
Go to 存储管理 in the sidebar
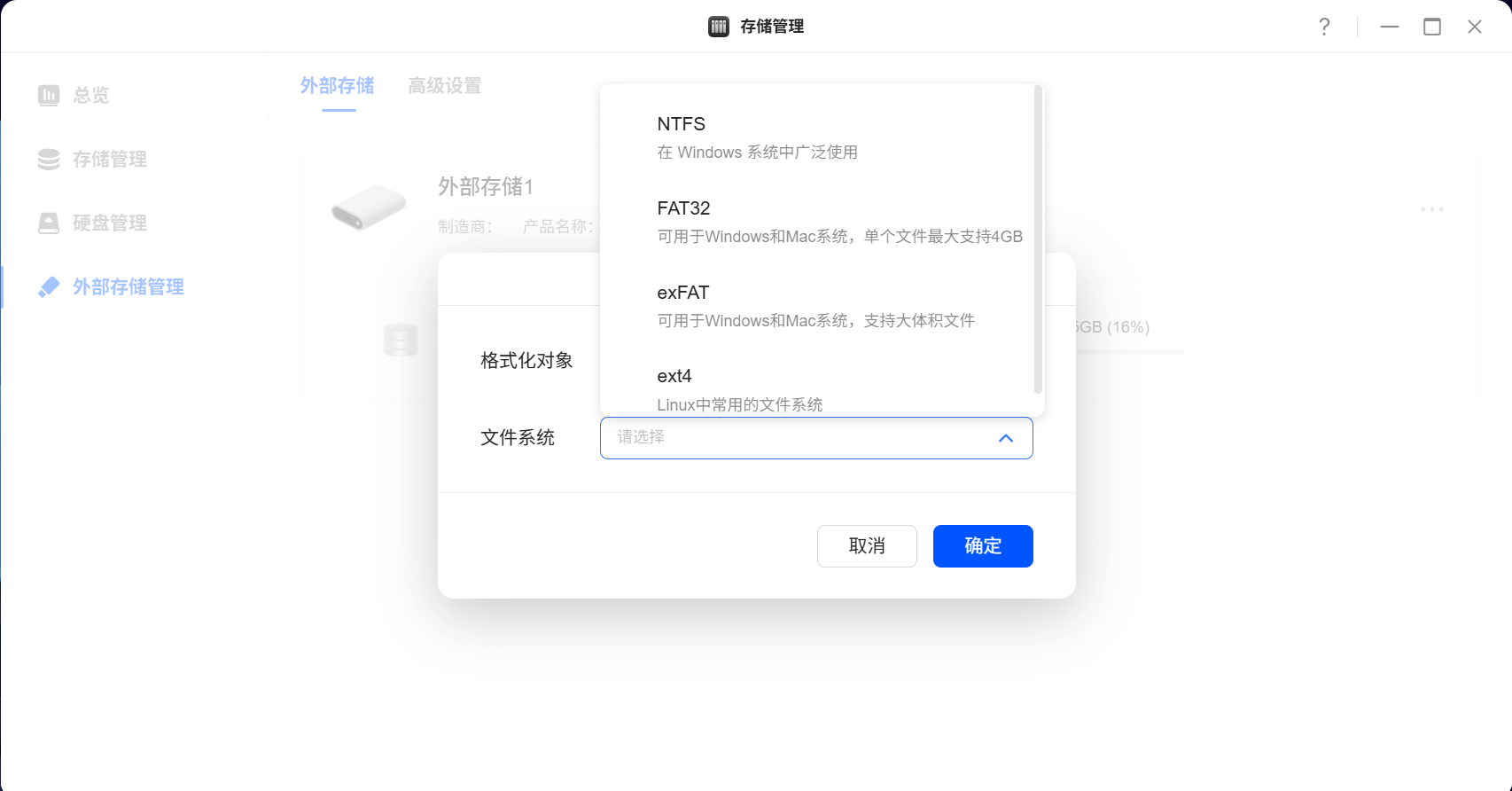point(133,159)
